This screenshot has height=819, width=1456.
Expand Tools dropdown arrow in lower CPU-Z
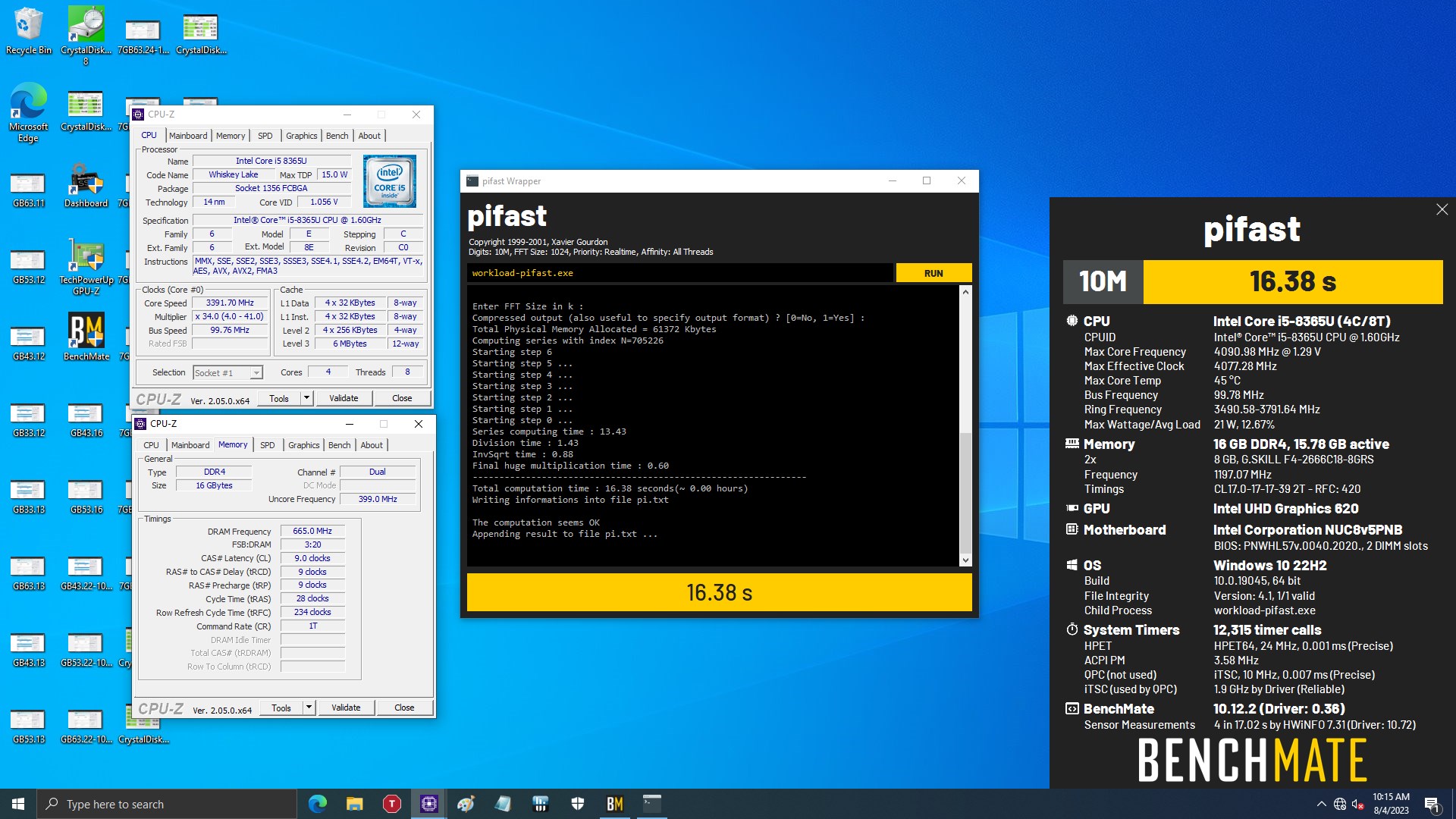tap(309, 708)
